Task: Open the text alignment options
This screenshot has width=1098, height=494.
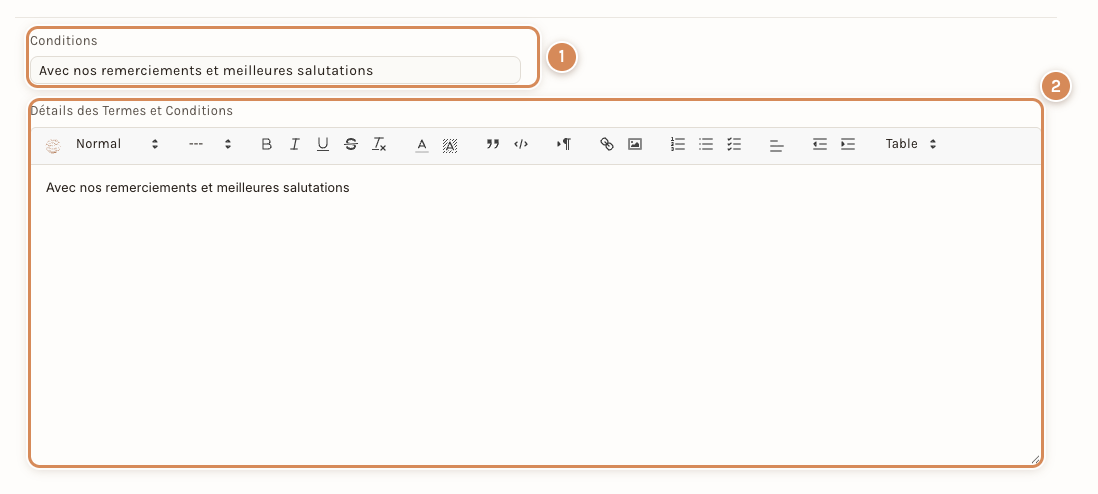Action: coord(777,146)
